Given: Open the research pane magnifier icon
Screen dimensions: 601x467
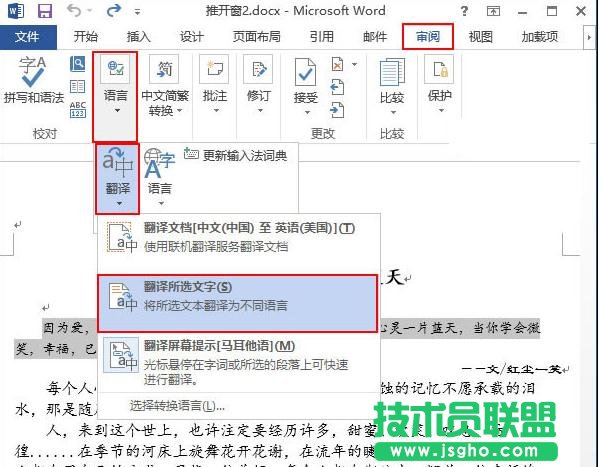Looking at the screenshot, I should (77, 64).
